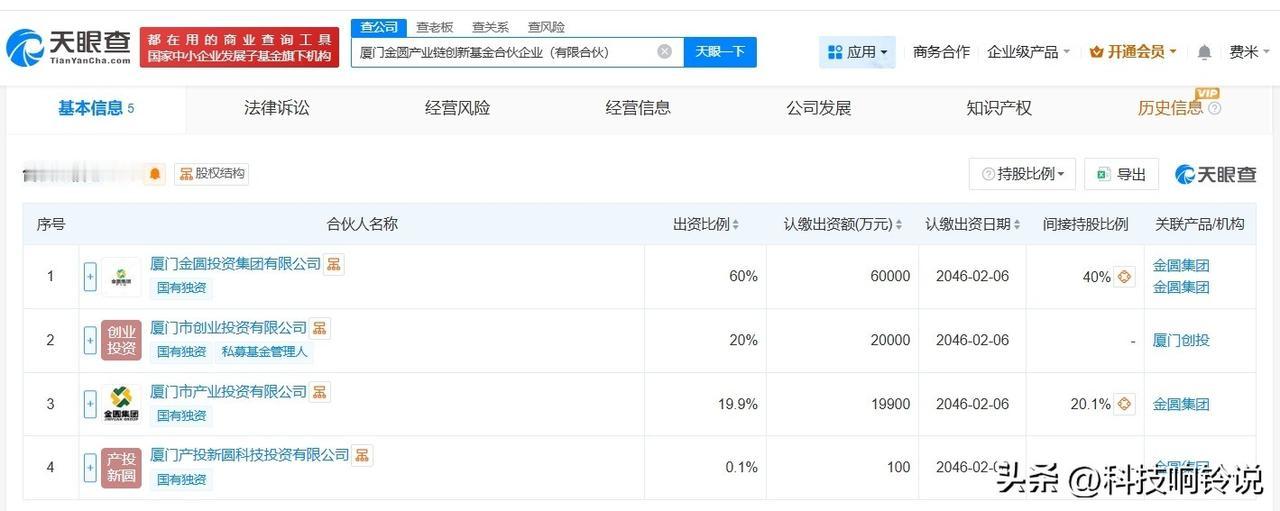
Task: Switch to 经营信息 tab
Action: pos(638,108)
